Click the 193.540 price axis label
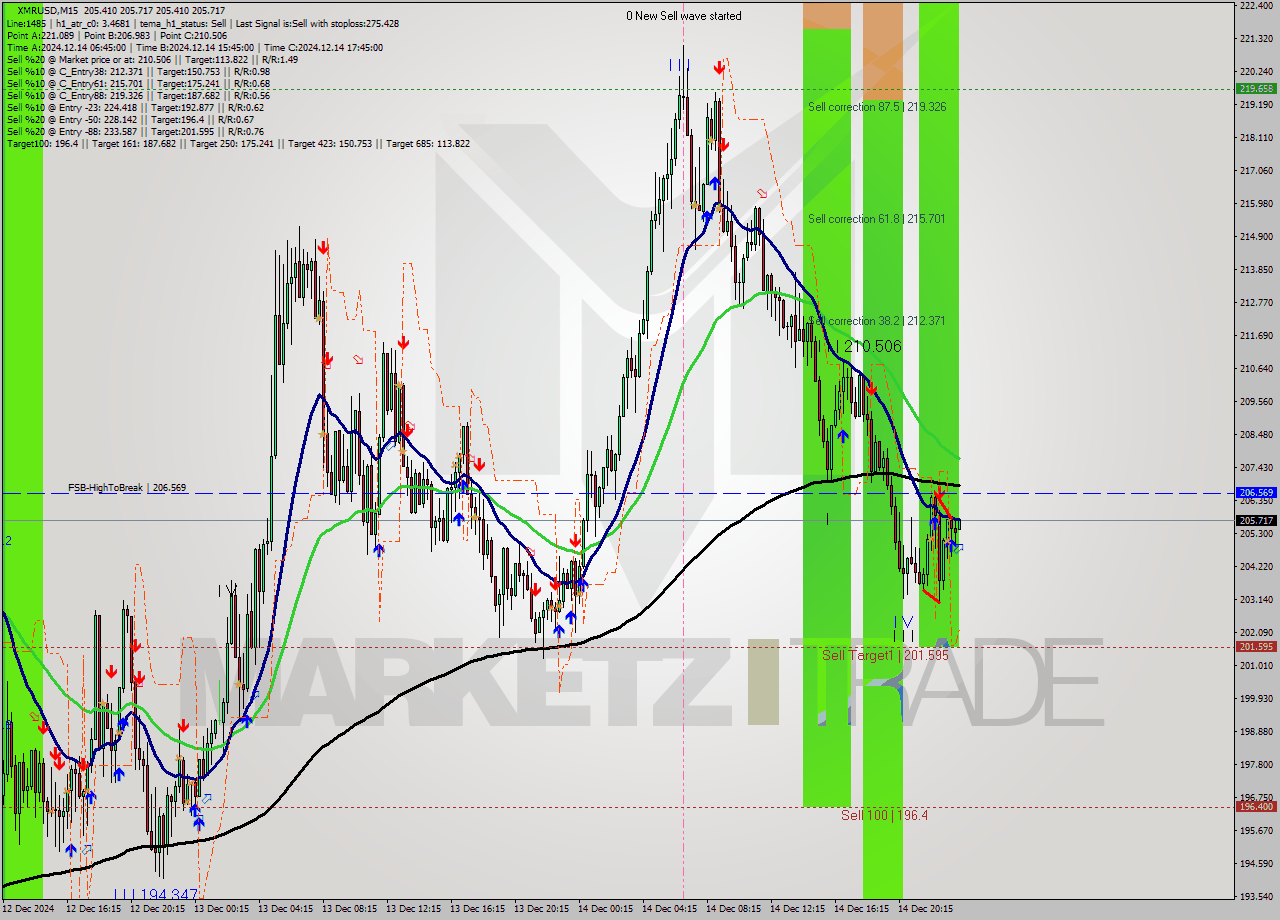1280x920 pixels. click(1256, 896)
